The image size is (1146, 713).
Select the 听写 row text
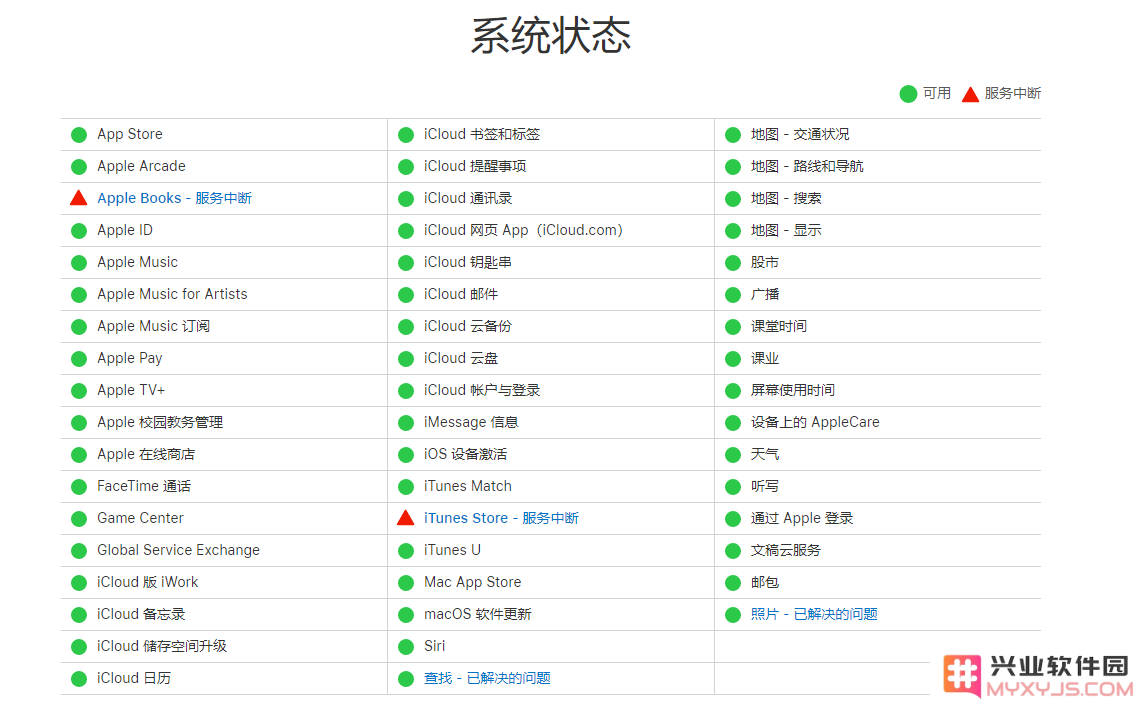pyautogui.click(x=764, y=487)
